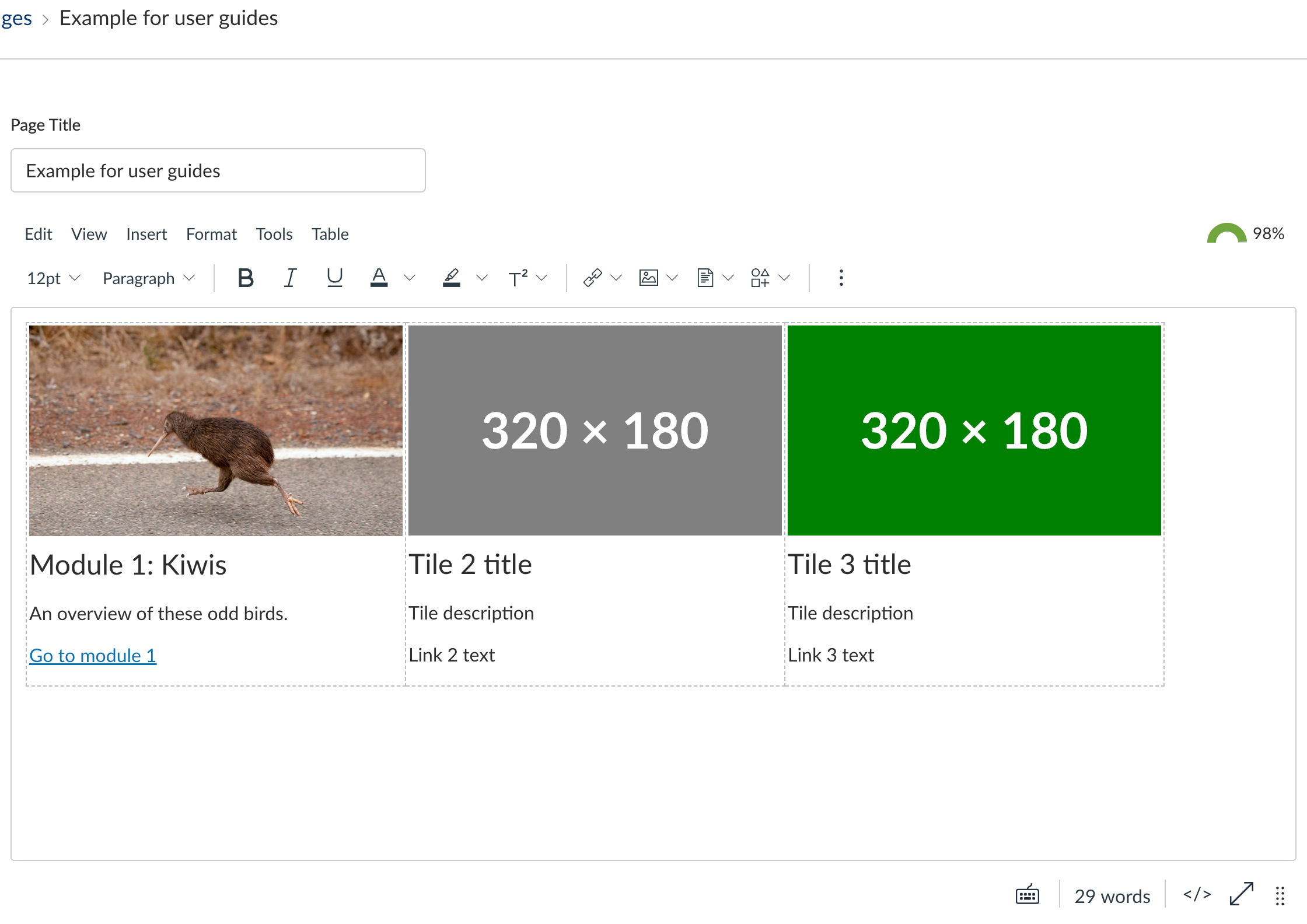The width and height of the screenshot is (1307, 924).
Task: Select the kiwi bird image
Action: tap(216, 430)
